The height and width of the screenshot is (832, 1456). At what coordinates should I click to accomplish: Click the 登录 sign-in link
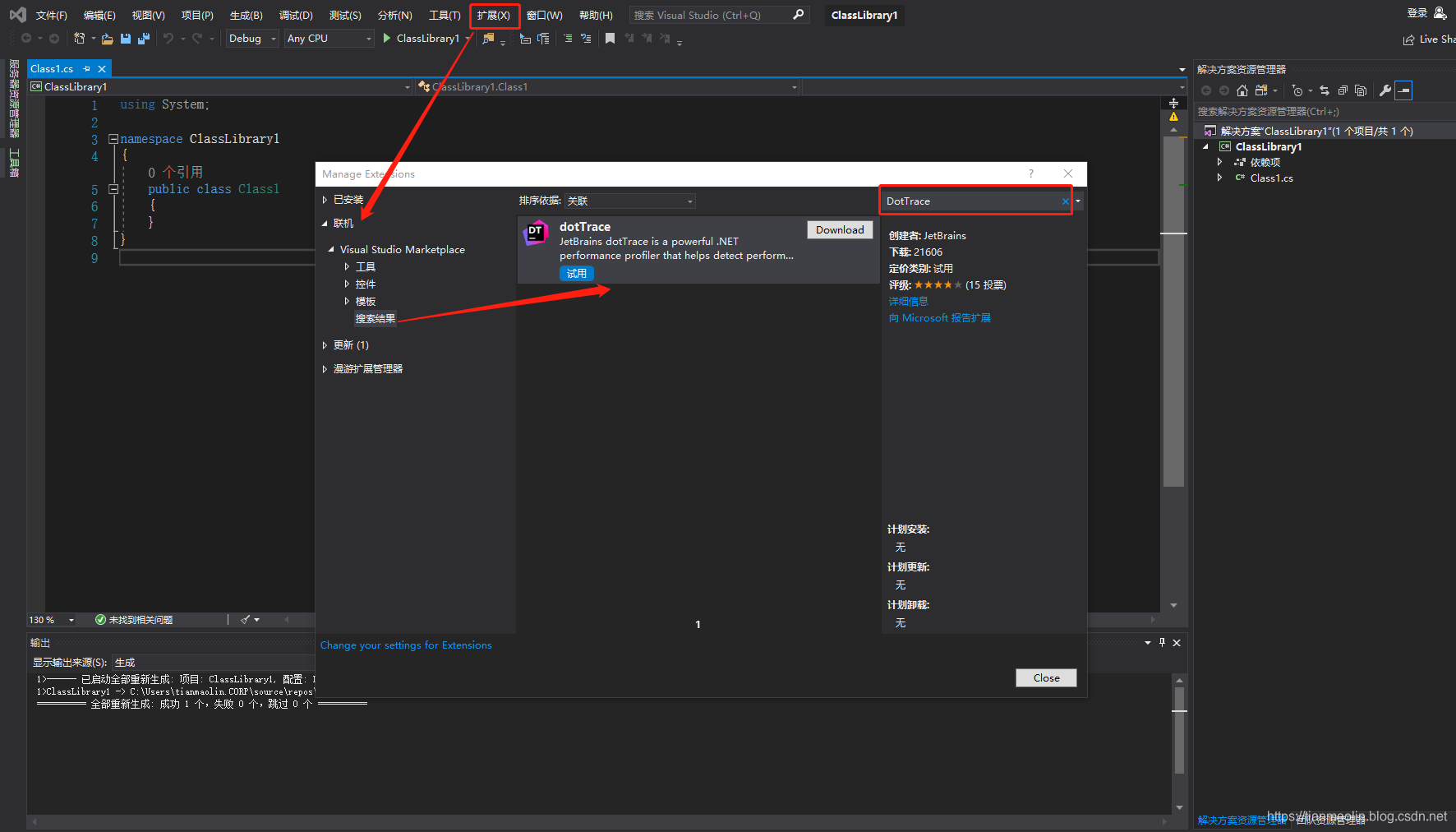click(x=1417, y=13)
